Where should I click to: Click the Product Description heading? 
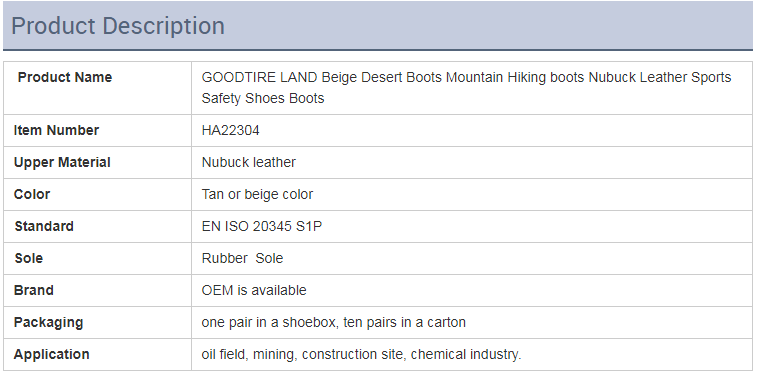[118, 26]
